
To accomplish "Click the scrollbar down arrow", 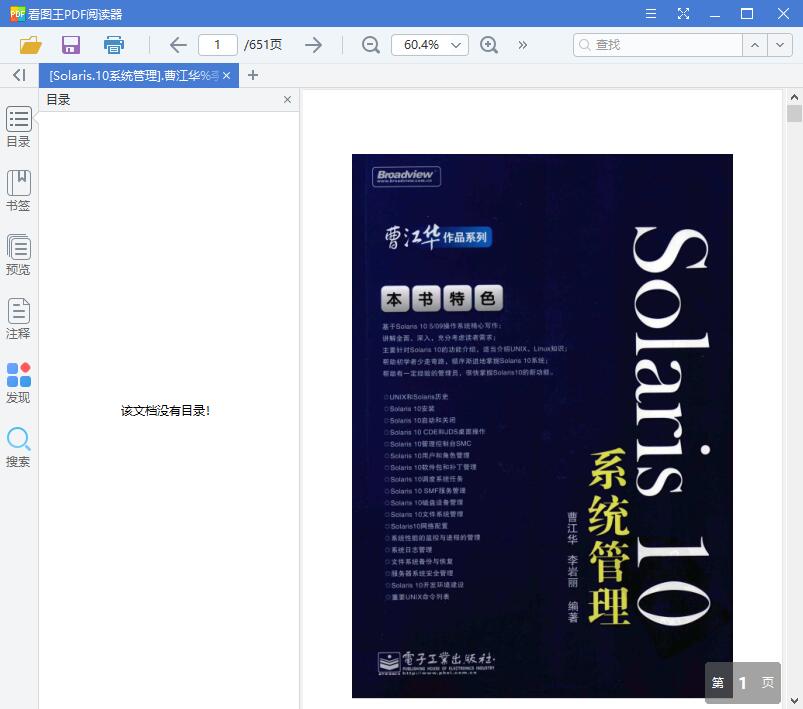I will (794, 701).
